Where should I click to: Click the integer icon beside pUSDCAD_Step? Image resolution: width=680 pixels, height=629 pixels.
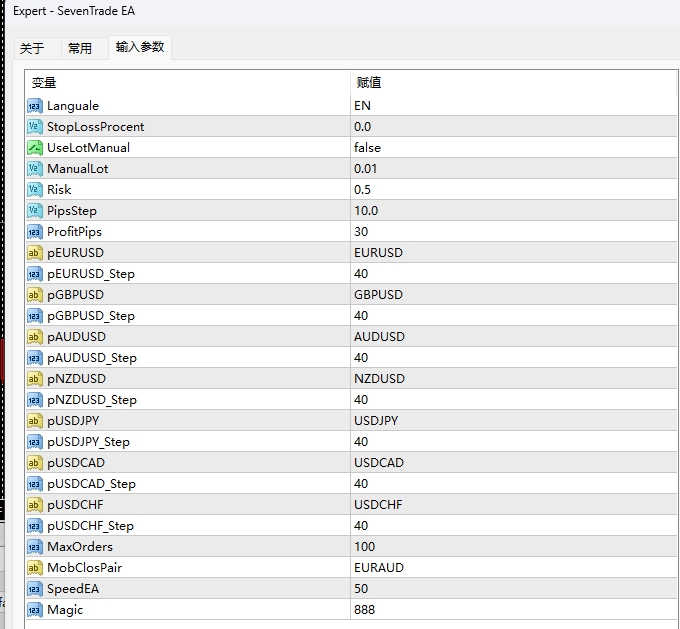[x=35, y=484]
